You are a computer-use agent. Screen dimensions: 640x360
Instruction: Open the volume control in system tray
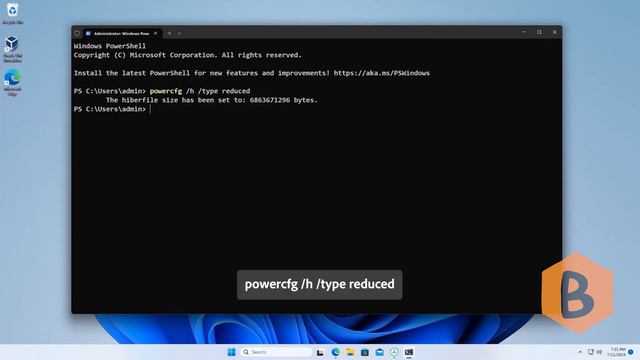click(599, 352)
